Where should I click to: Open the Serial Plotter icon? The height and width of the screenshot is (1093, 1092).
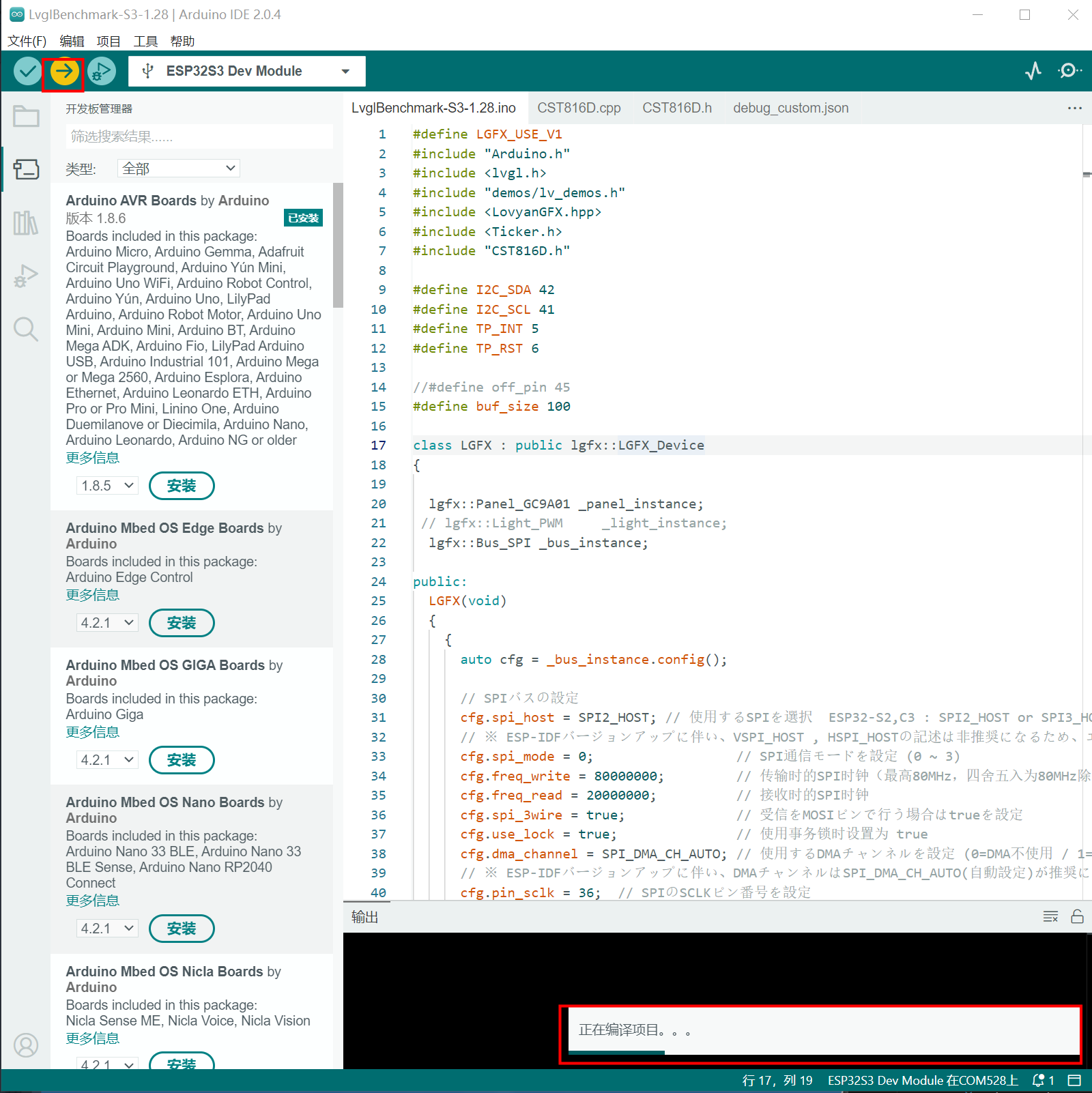(1033, 71)
